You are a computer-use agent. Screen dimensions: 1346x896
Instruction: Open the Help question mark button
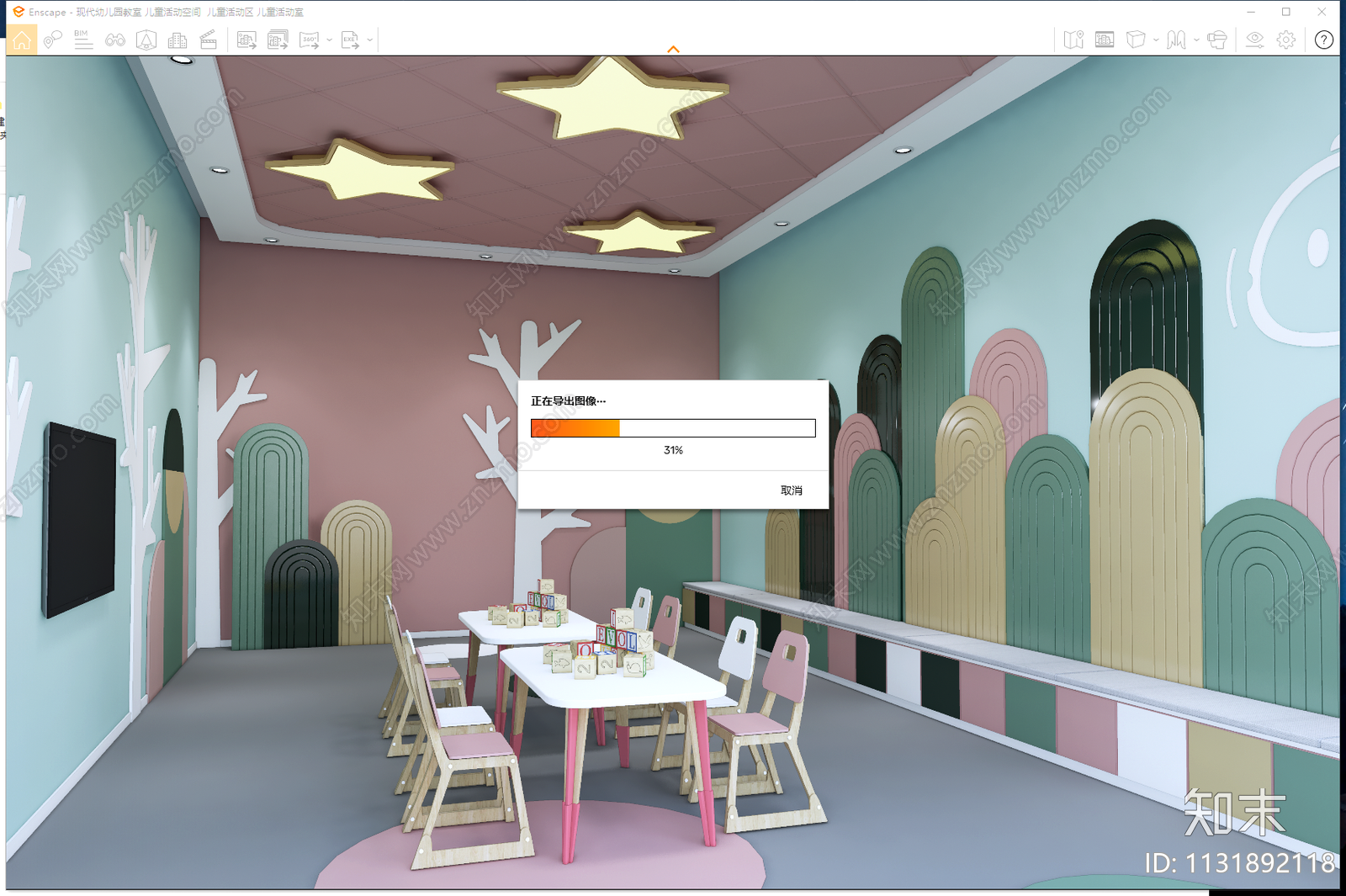tap(1324, 40)
